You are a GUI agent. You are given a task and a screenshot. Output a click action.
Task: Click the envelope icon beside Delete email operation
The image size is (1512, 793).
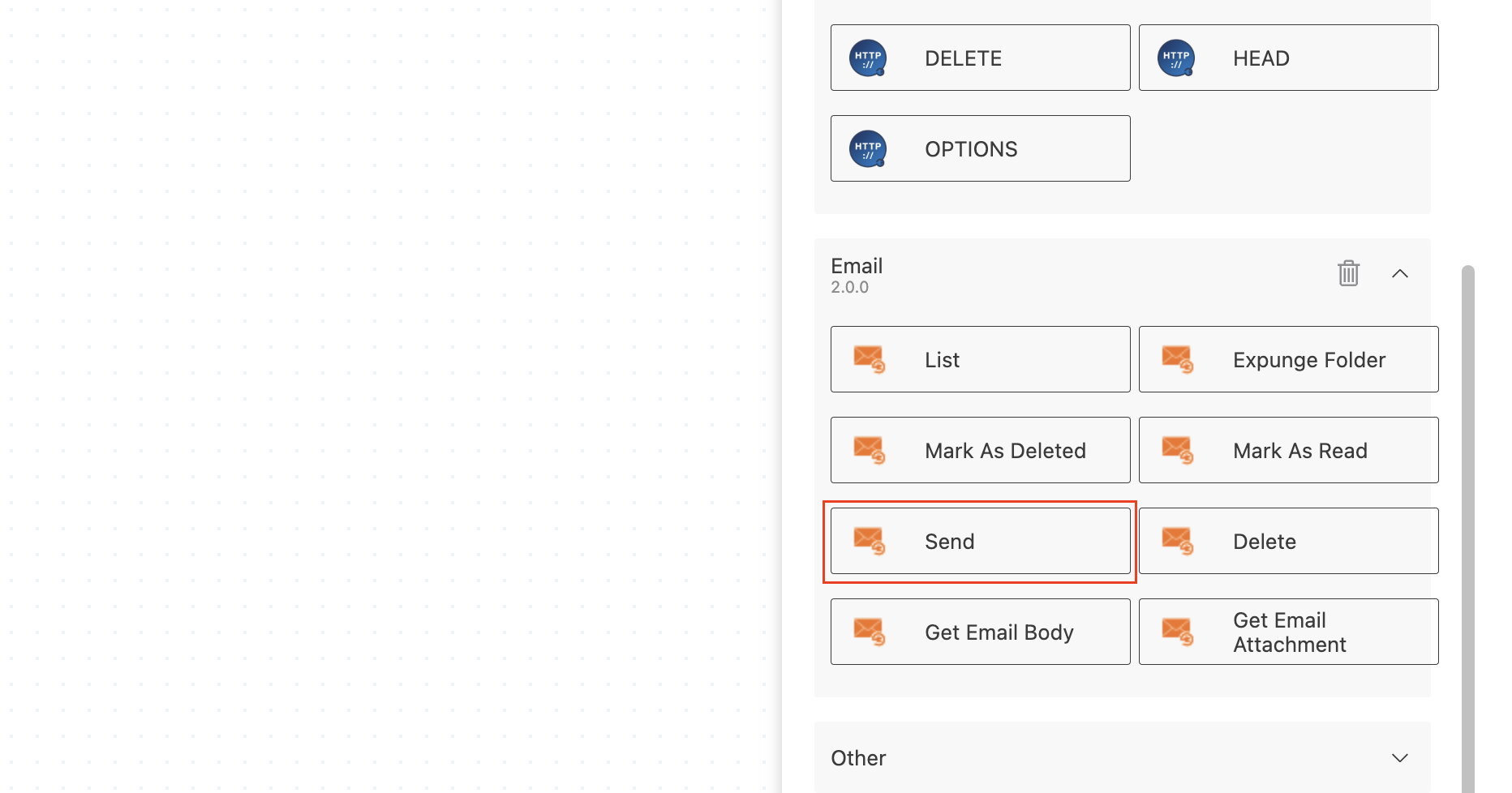(1177, 541)
